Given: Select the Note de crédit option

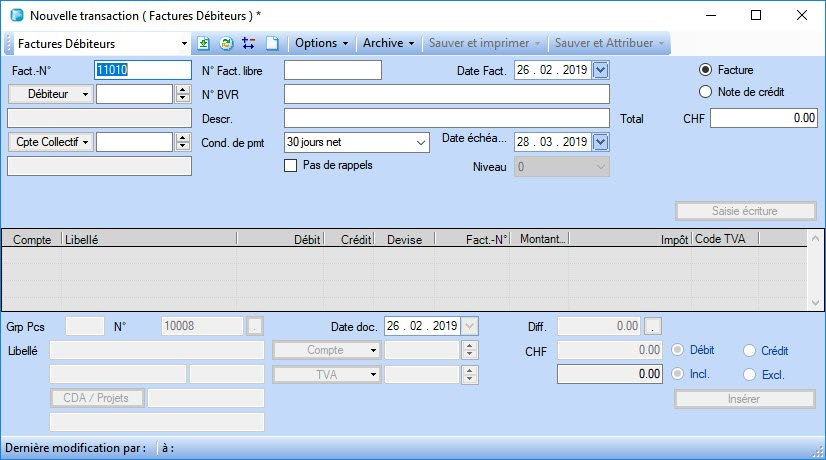Looking at the screenshot, I should (x=706, y=92).
